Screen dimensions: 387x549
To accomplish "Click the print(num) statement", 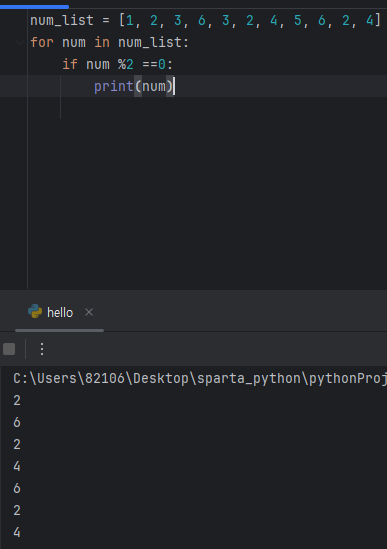I will tap(133, 86).
